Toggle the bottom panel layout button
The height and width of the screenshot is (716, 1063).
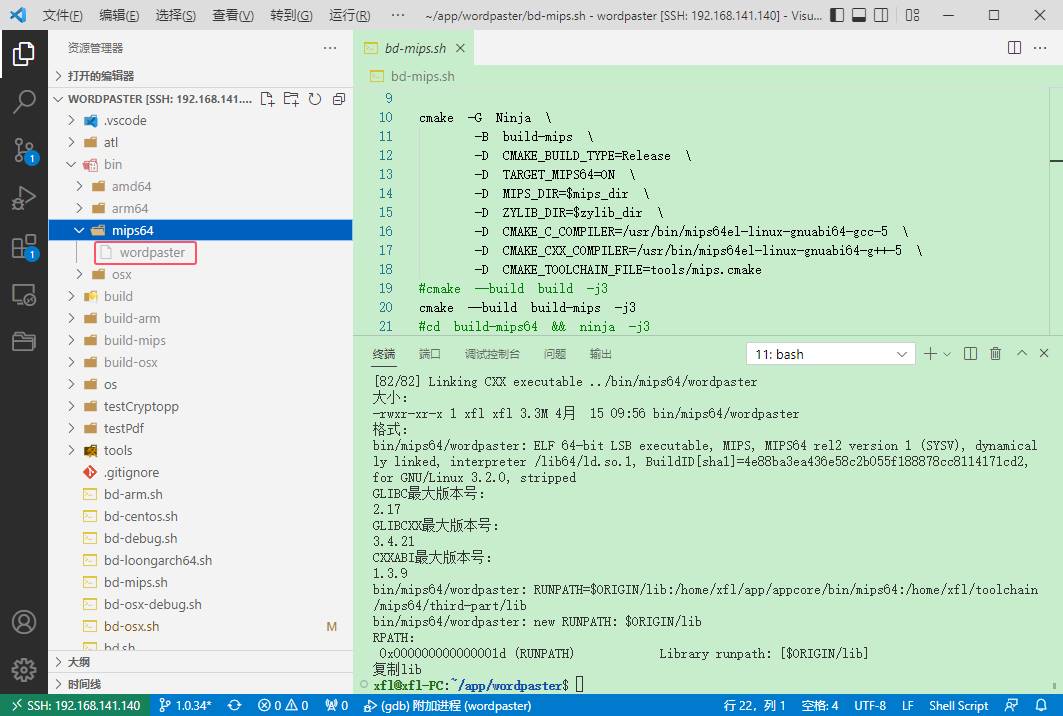[x=859, y=16]
